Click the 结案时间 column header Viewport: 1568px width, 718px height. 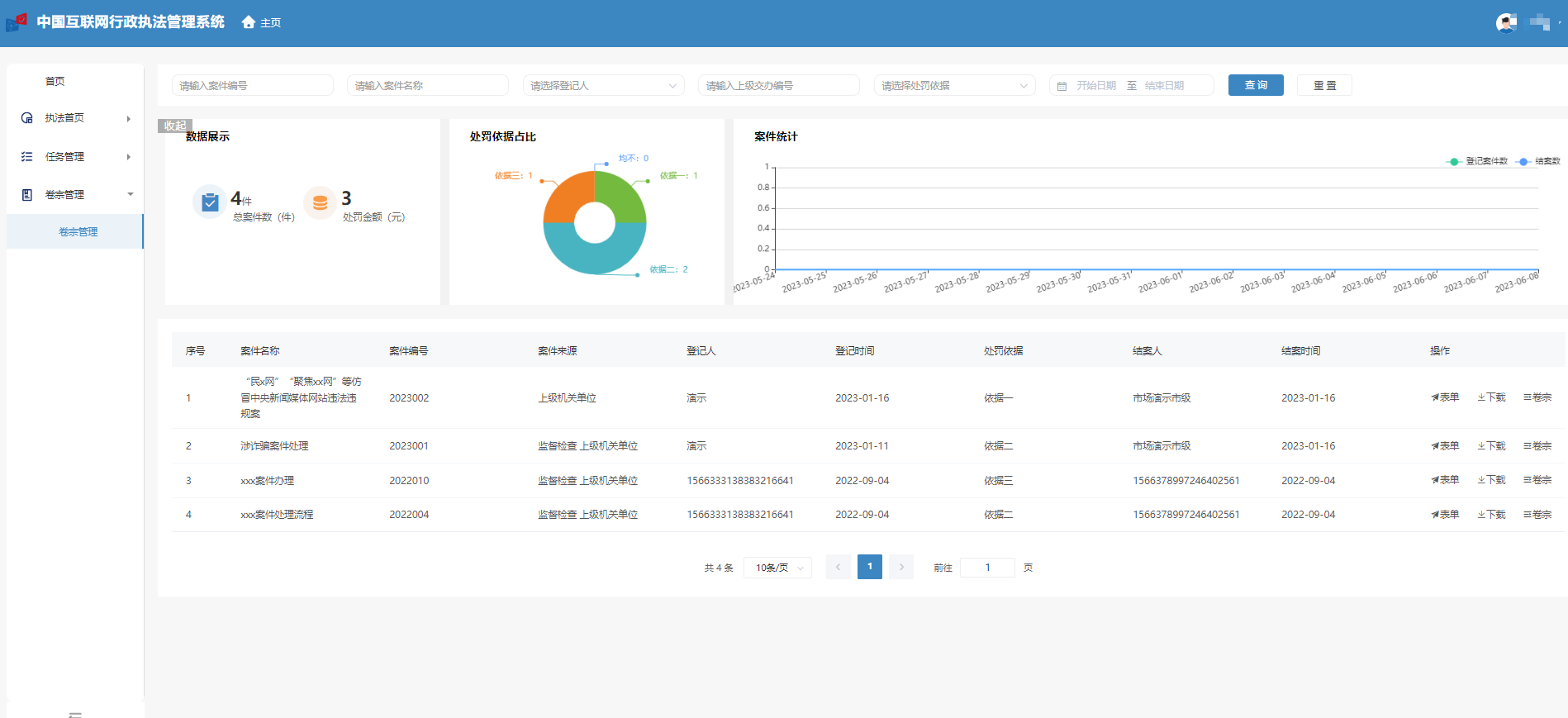pos(1300,351)
